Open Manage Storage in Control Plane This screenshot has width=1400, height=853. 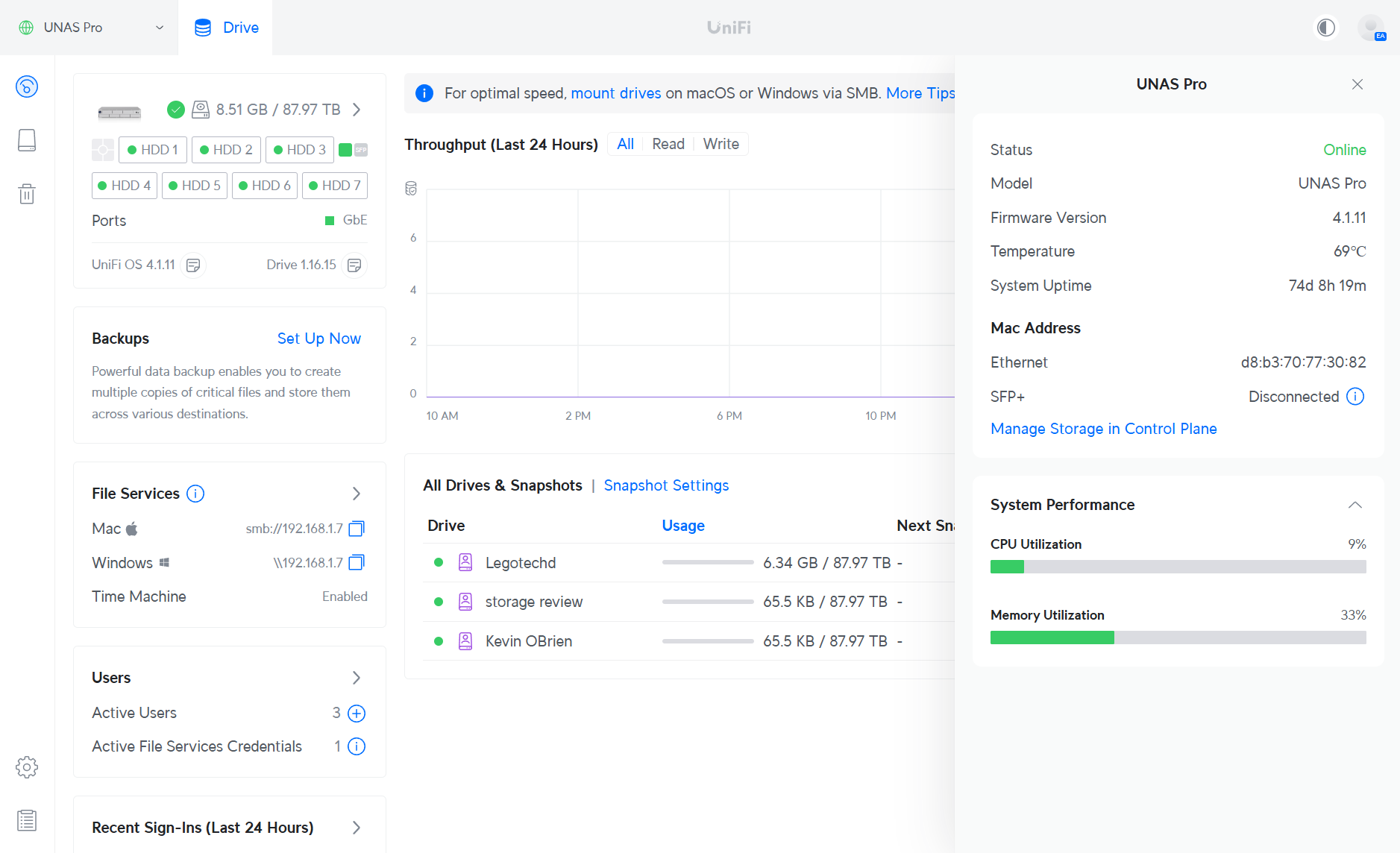[x=1104, y=429]
